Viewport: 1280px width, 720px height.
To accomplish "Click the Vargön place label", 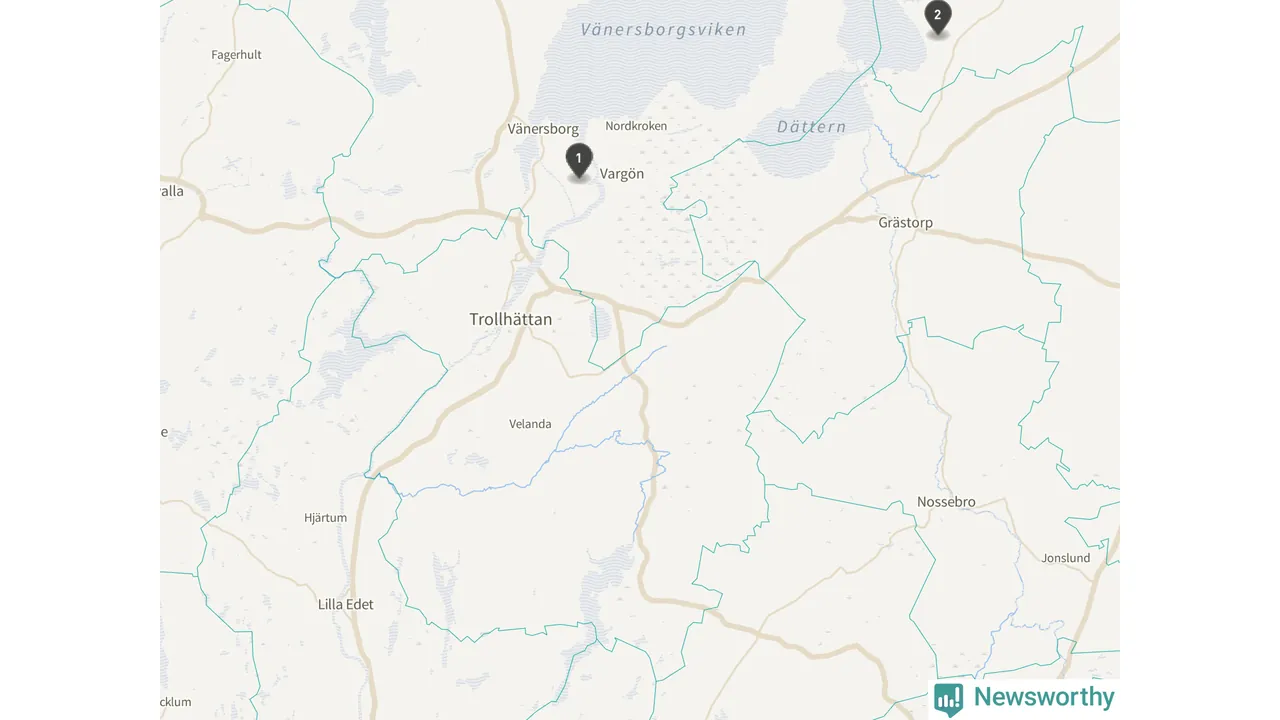I will [x=622, y=174].
